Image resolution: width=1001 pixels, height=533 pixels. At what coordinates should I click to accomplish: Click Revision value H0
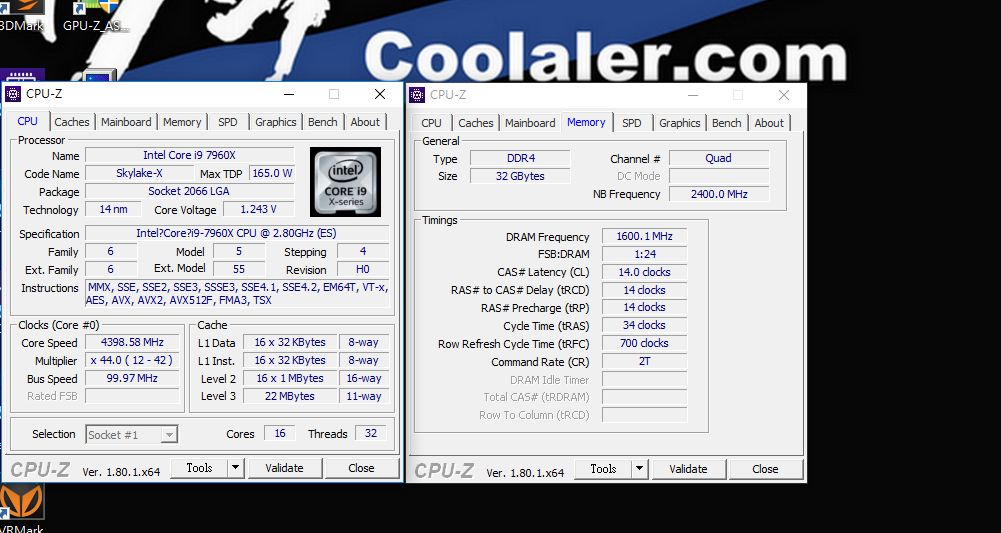363,269
